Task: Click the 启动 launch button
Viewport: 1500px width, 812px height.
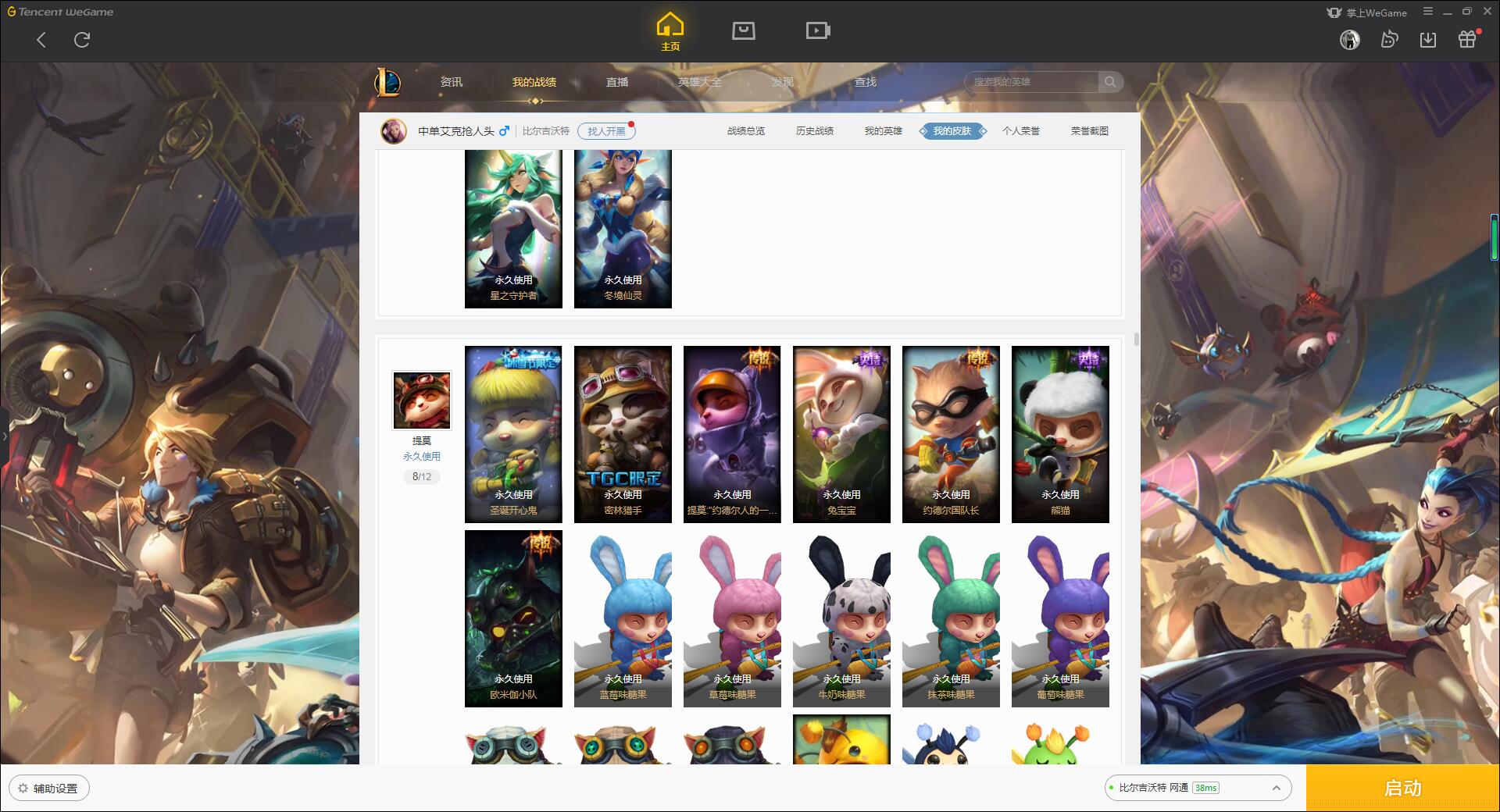Action: 1403,789
